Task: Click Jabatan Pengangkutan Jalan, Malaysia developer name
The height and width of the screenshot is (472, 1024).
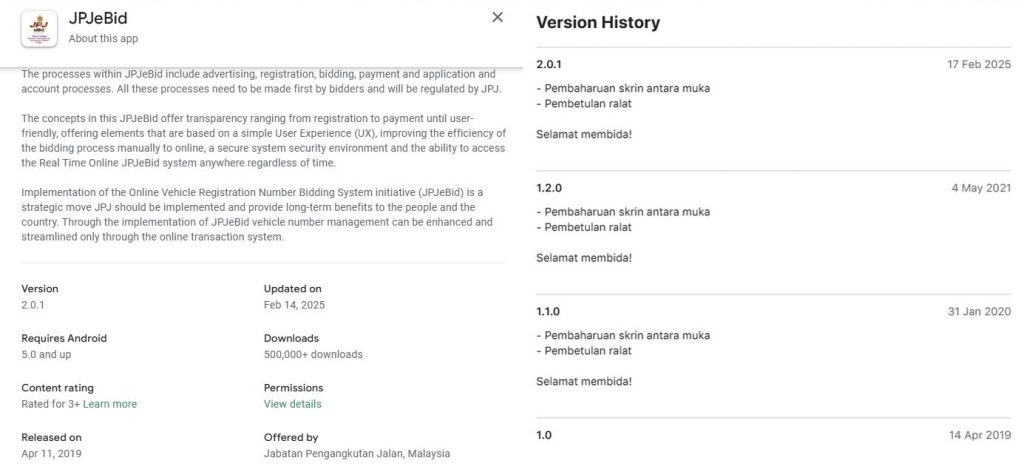Action: click(x=357, y=454)
